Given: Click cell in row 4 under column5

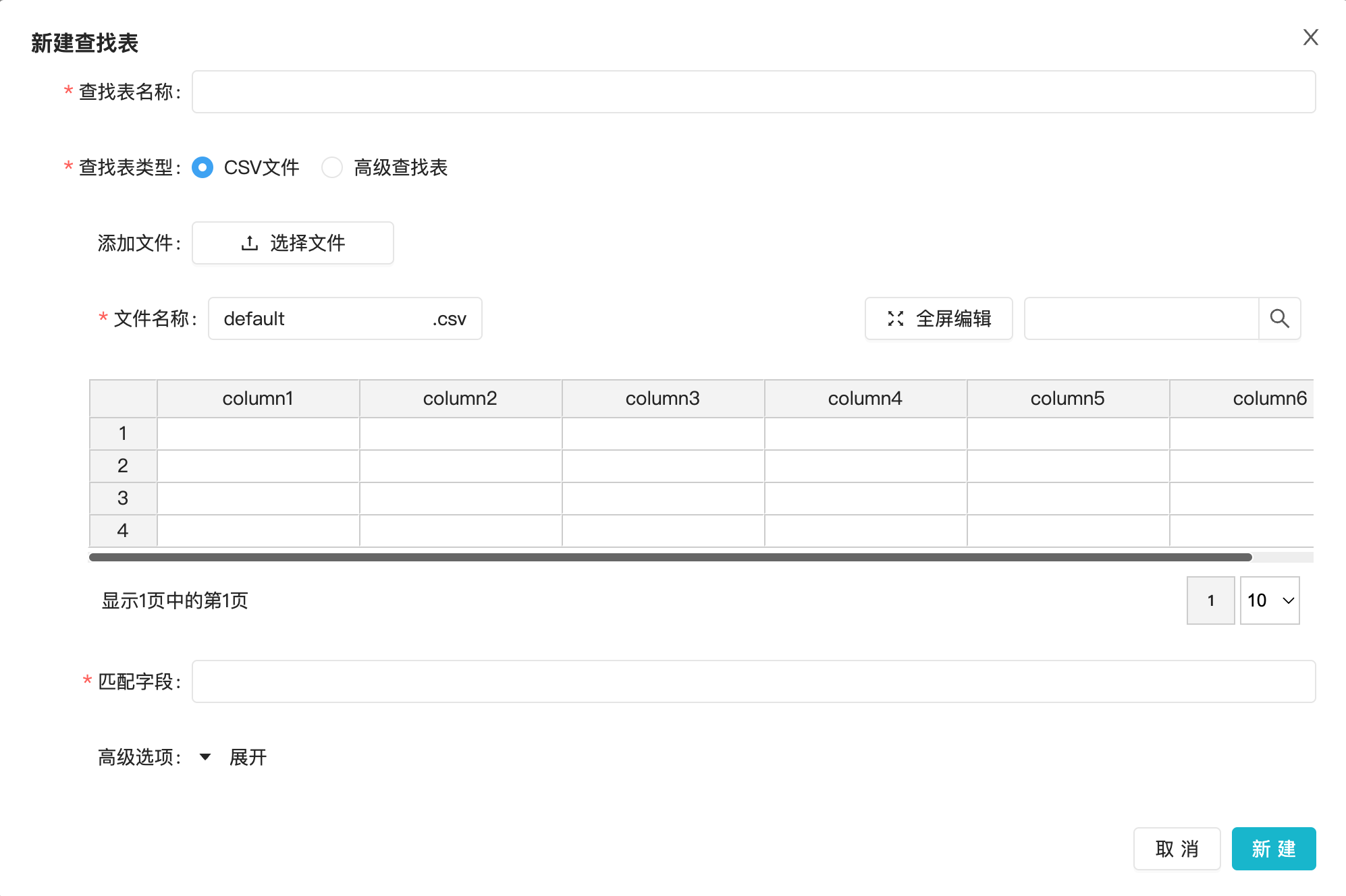Looking at the screenshot, I should (x=1068, y=531).
